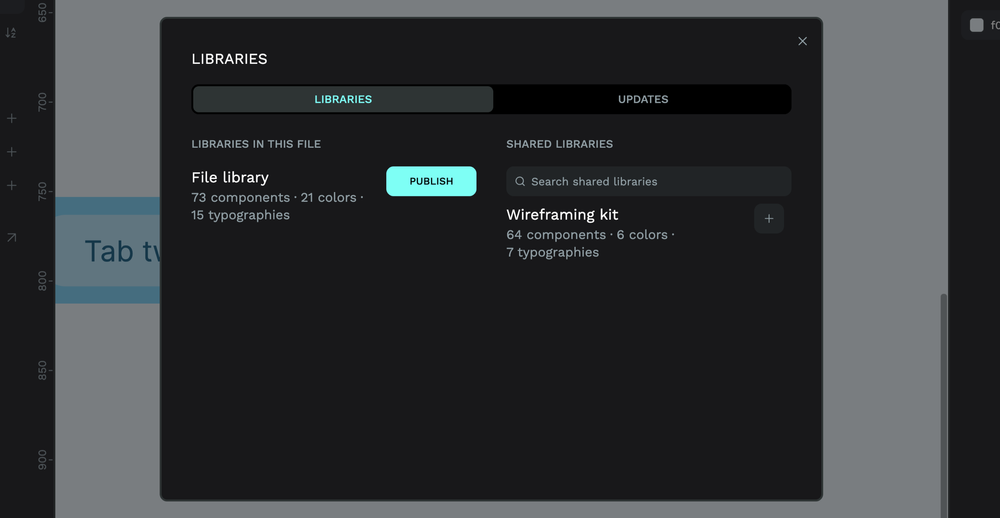The image size is (1000, 518).
Task: Switch to the Updates tab
Action: click(x=642, y=99)
